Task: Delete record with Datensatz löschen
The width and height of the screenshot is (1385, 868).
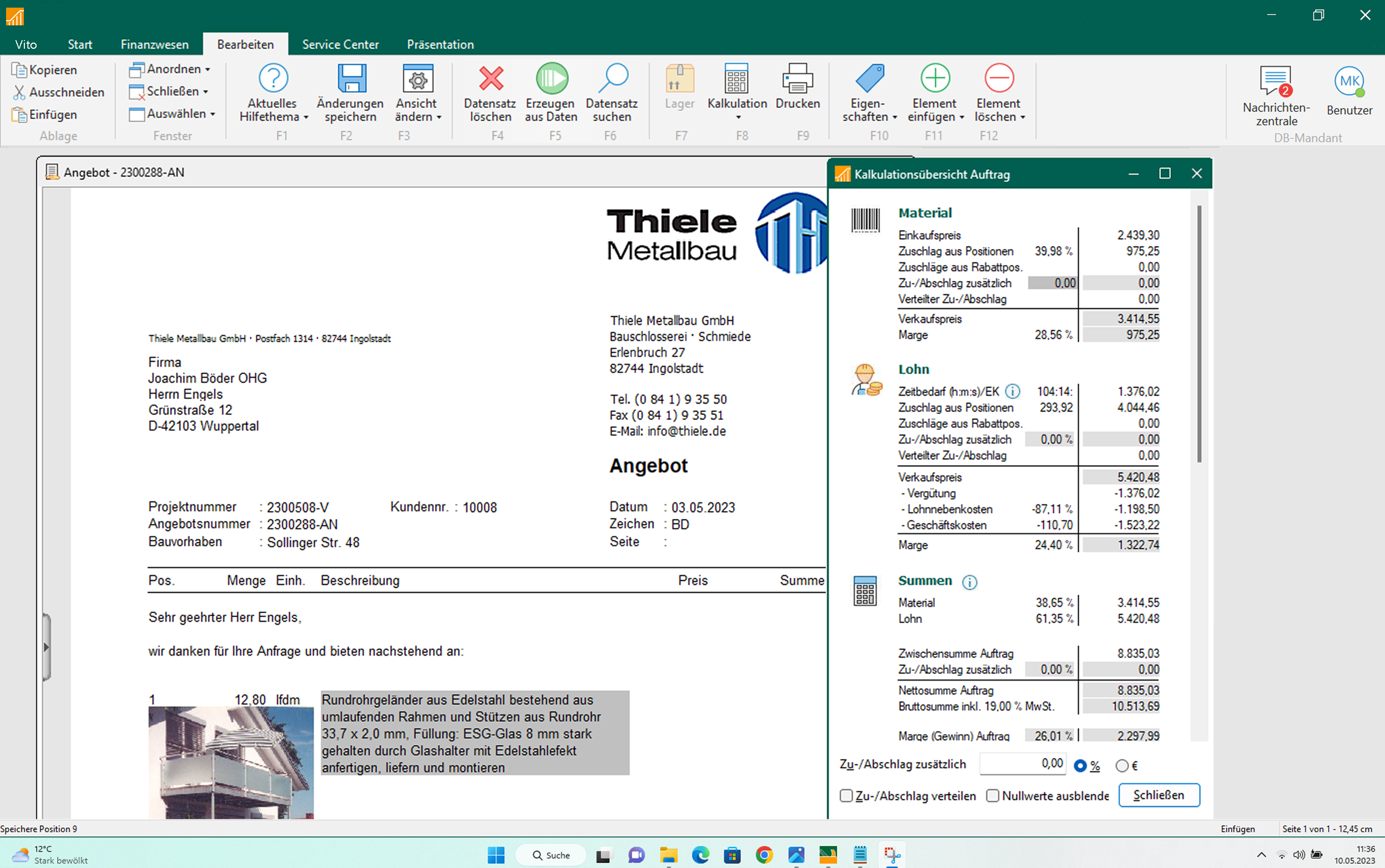Action: (x=490, y=92)
